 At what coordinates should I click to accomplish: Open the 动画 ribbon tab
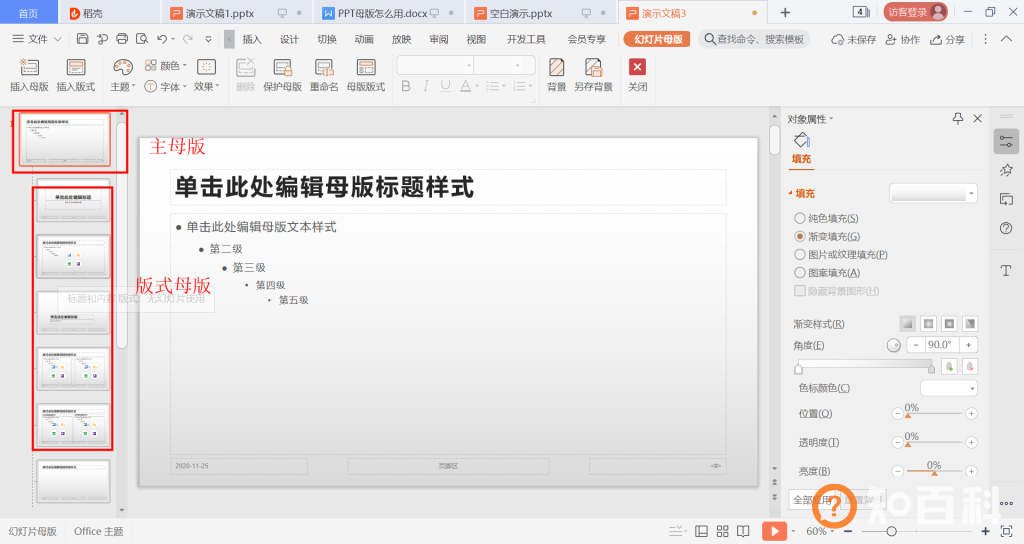click(x=364, y=39)
